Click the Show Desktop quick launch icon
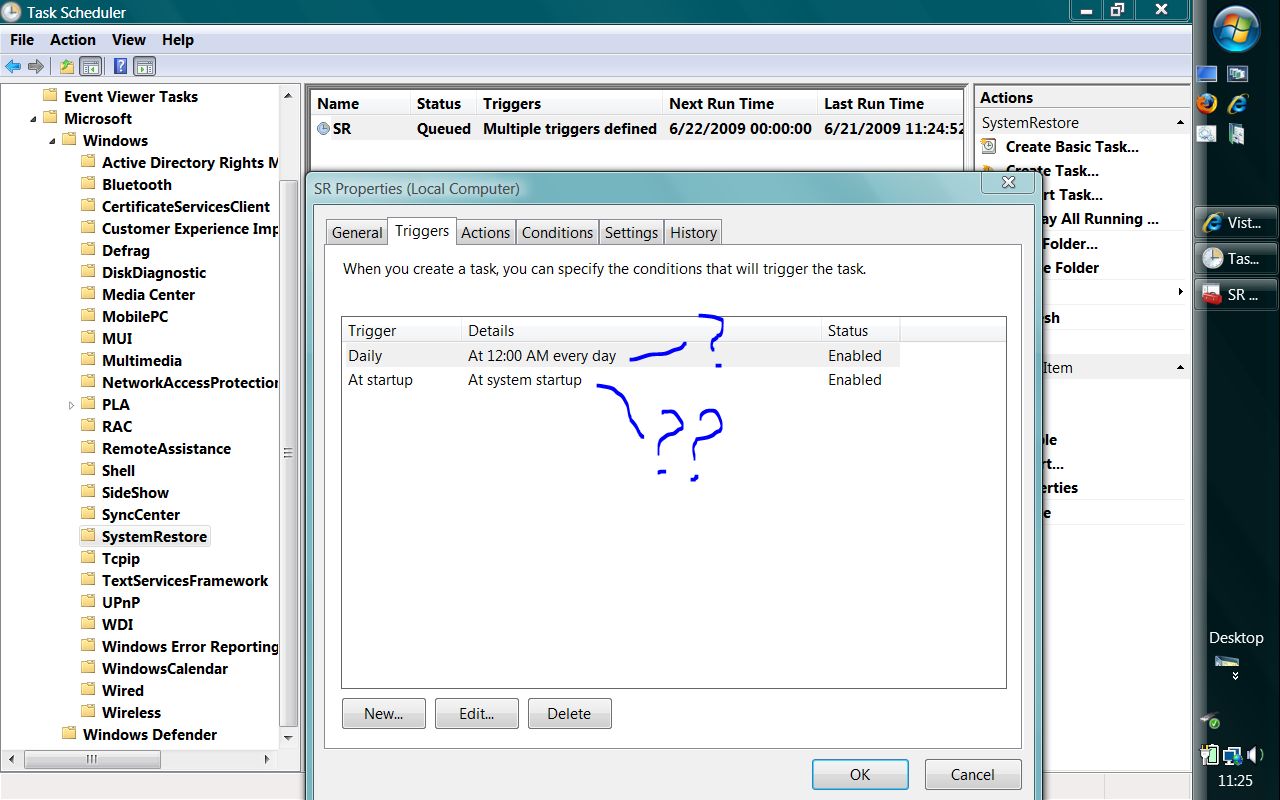Screen dimensions: 1280x800 pos(1207,74)
